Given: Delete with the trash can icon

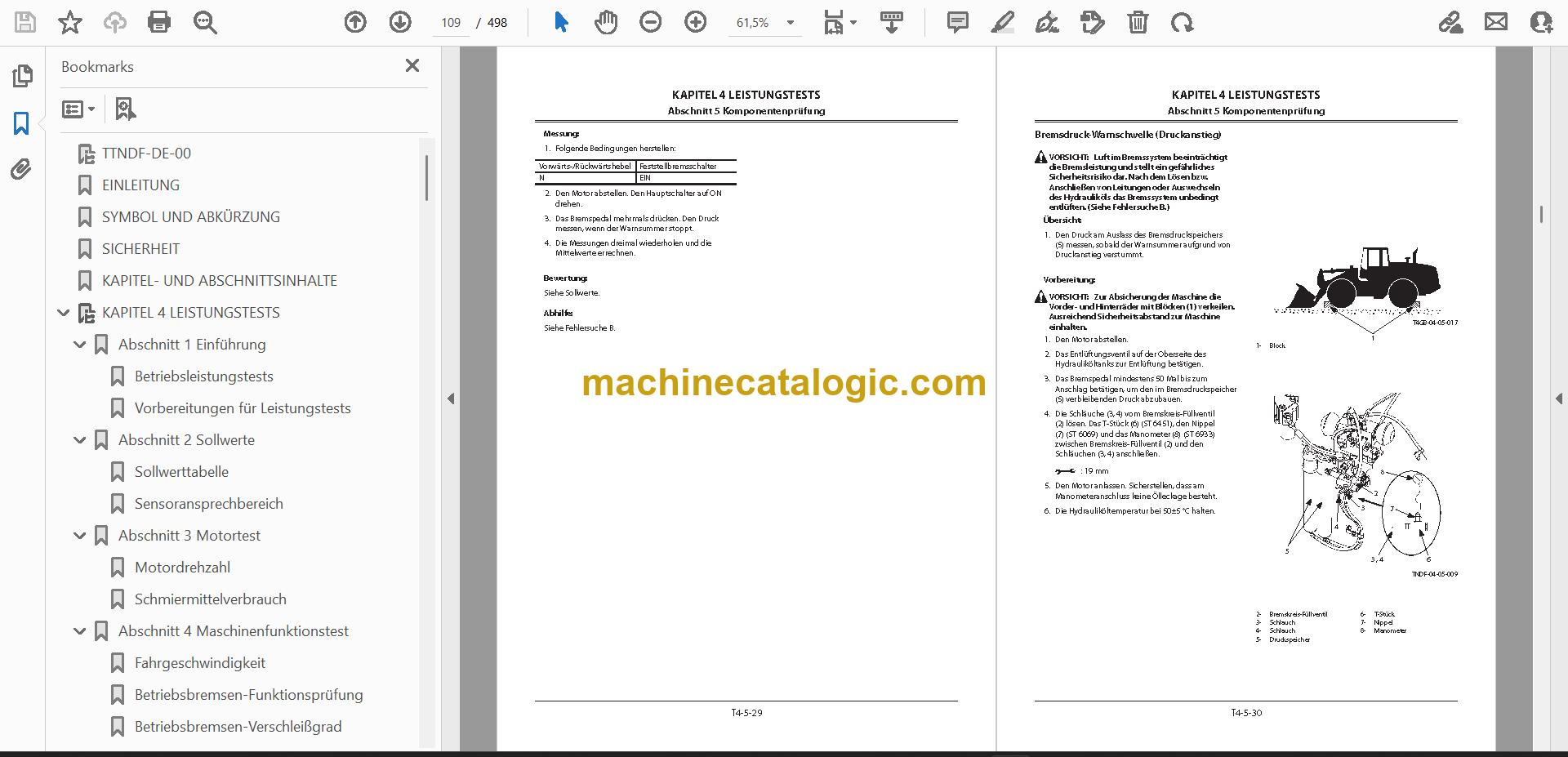Looking at the screenshot, I should 1138,22.
